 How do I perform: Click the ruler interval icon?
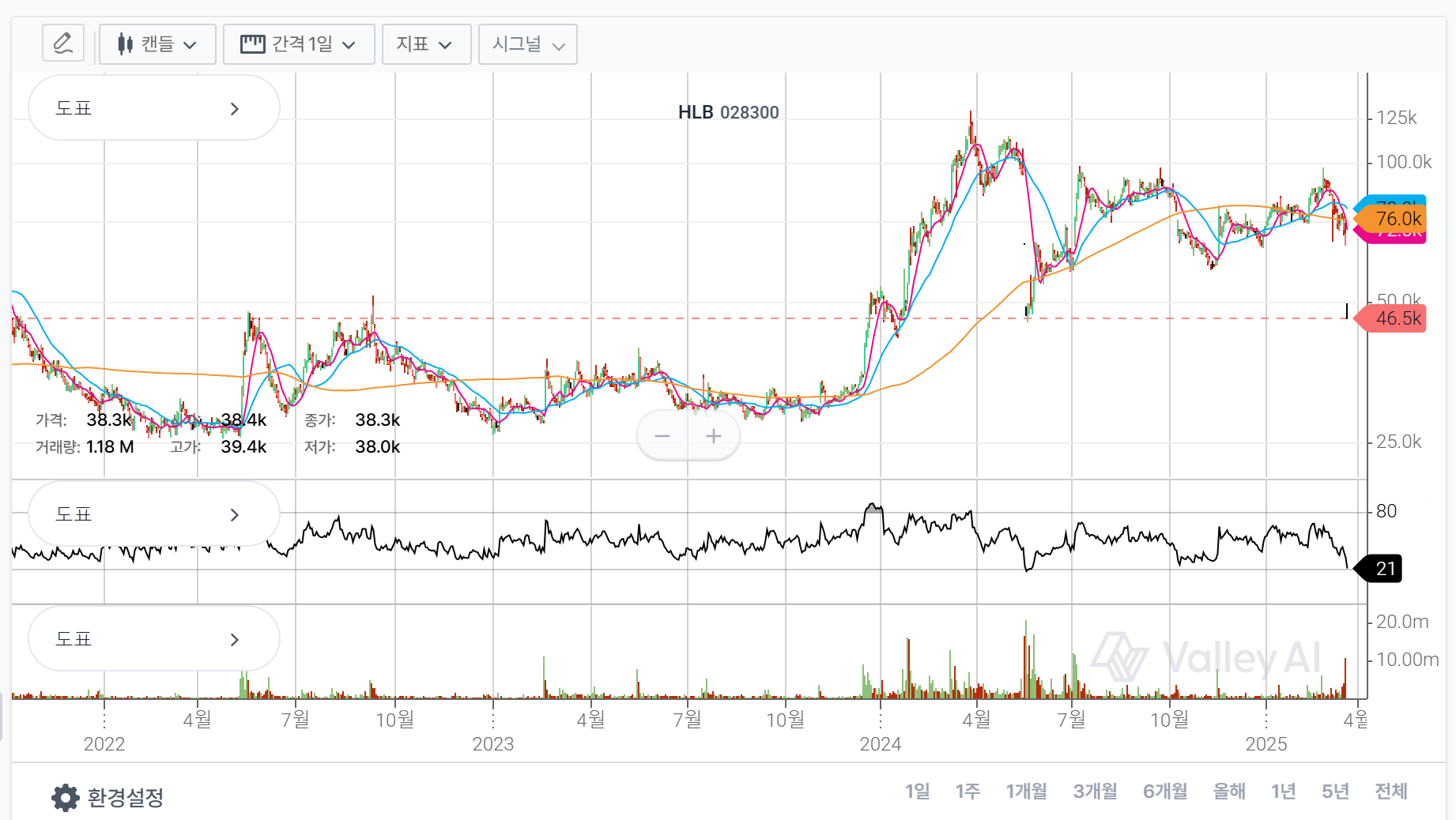(x=252, y=44)
